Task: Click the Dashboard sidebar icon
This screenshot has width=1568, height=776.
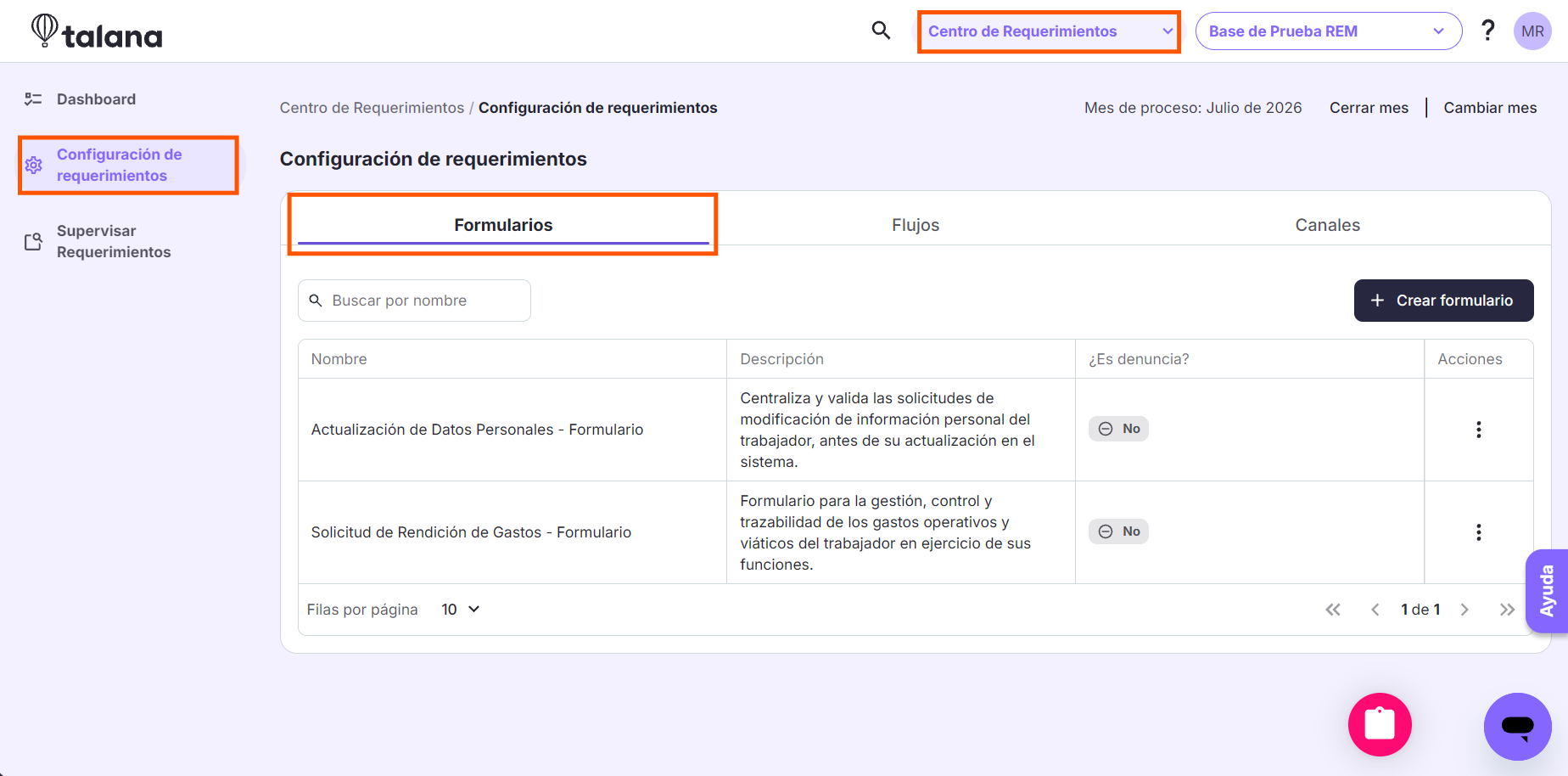Action: tap(33, 99)
